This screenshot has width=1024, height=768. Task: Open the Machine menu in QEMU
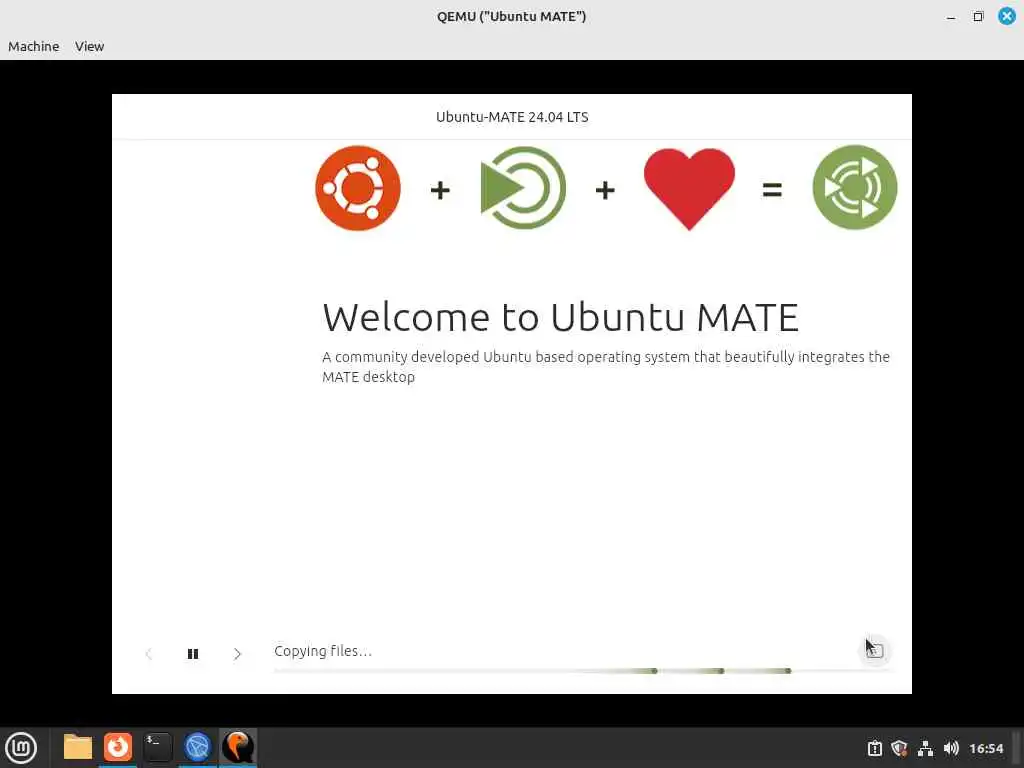[33, 46]
